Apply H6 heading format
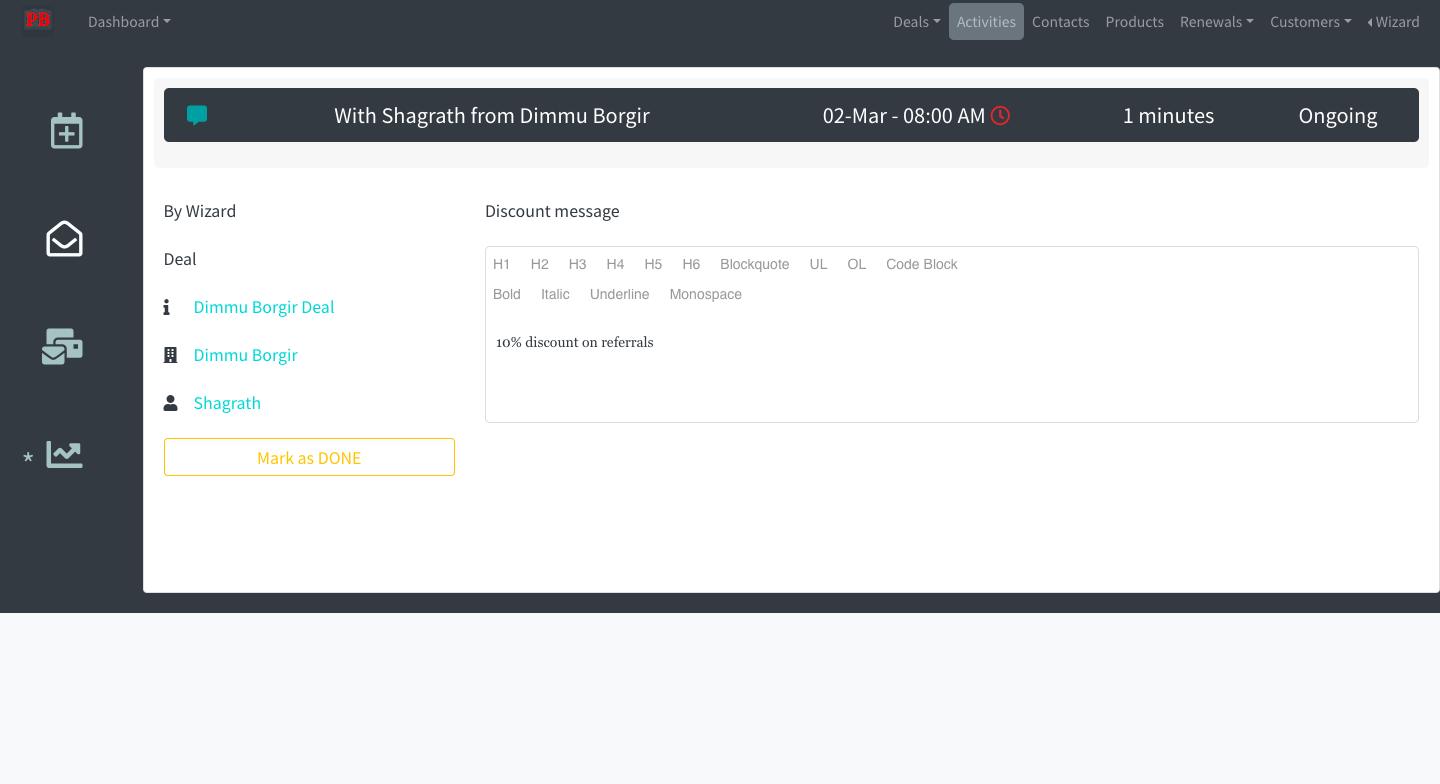The height and width of the screenshot is (784, 1440). [x=691, y=264]
